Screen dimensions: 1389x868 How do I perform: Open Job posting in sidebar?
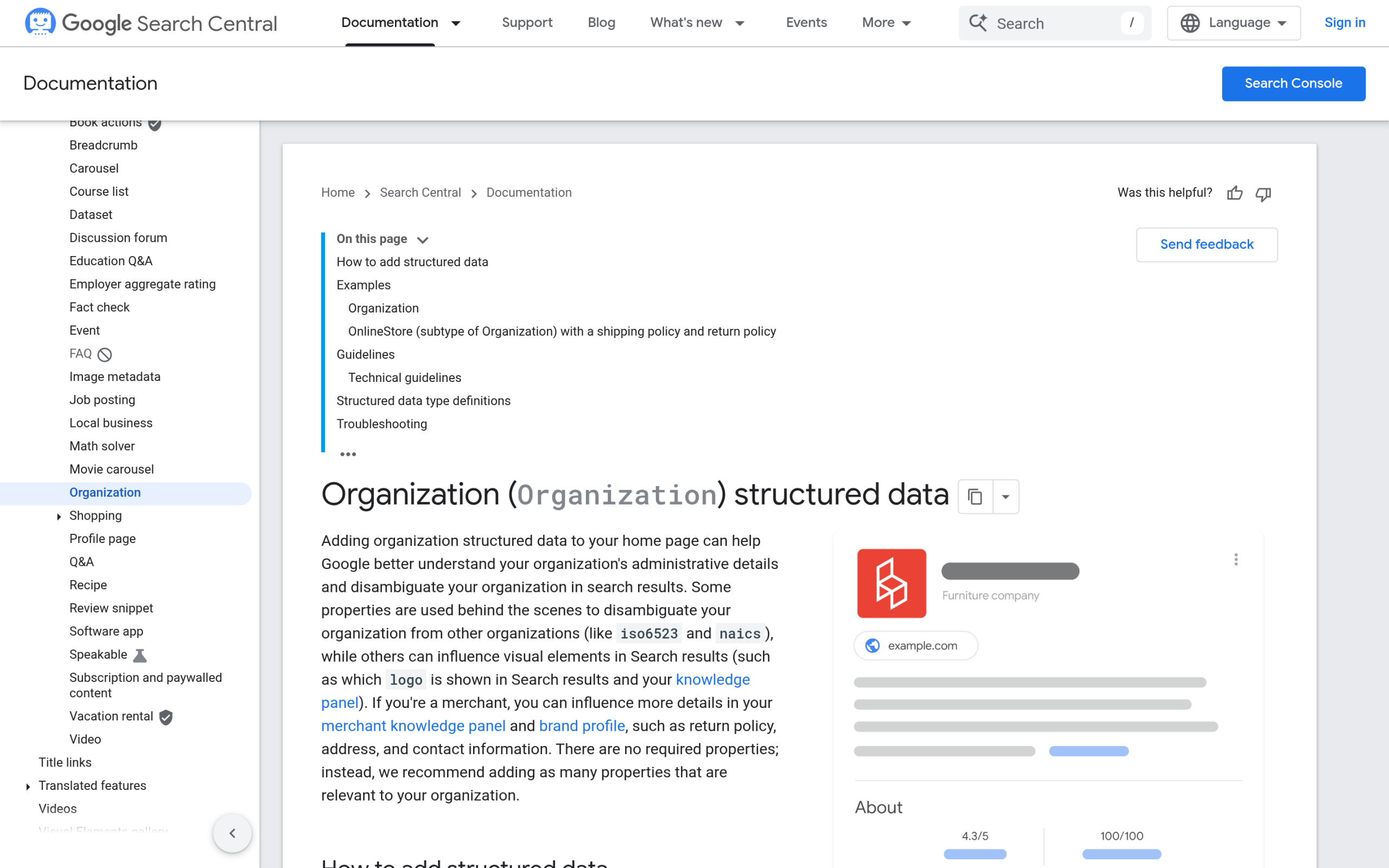coord(102,400)
